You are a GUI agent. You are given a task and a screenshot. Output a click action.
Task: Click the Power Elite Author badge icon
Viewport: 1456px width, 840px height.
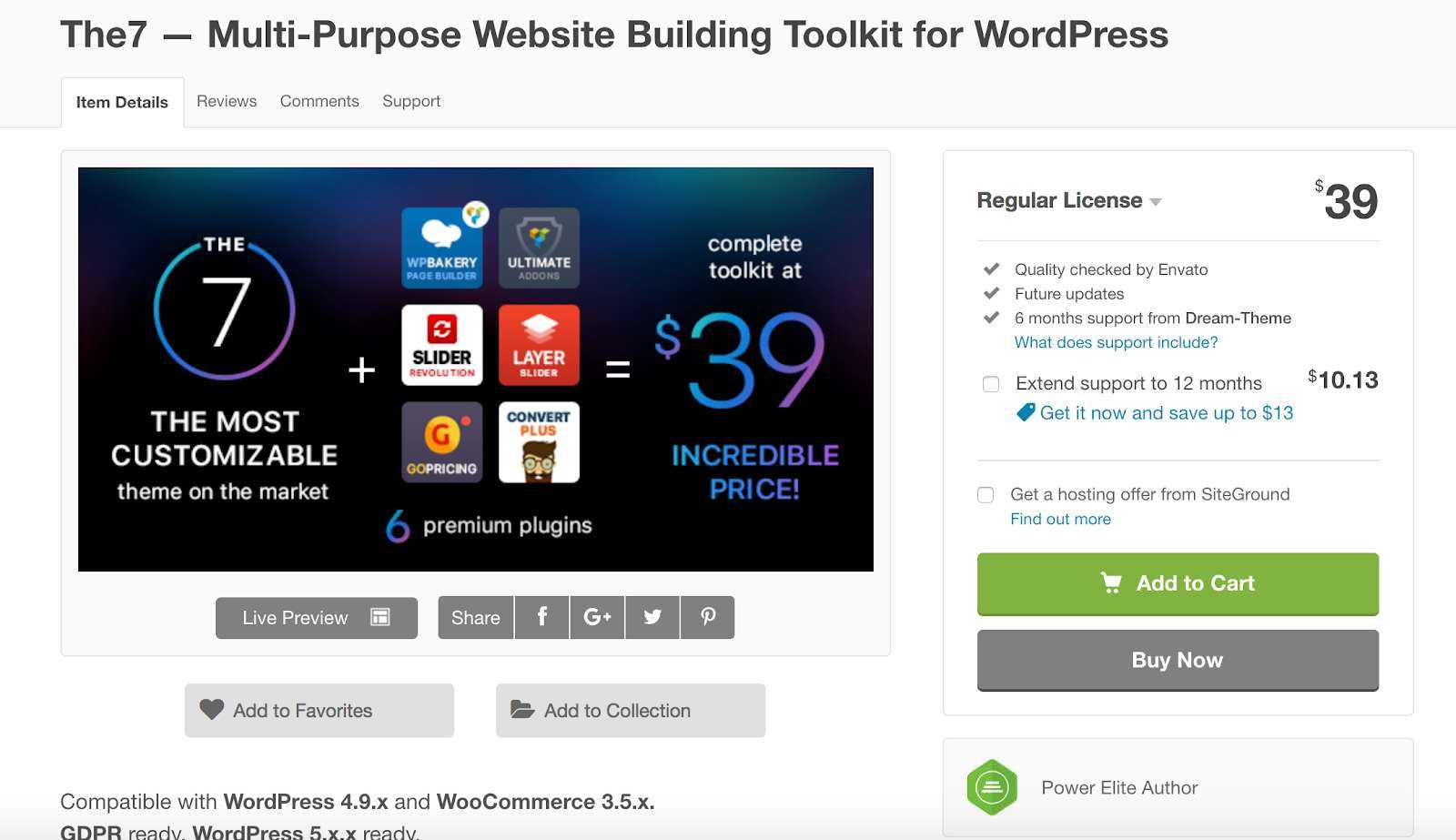[992, 787]
